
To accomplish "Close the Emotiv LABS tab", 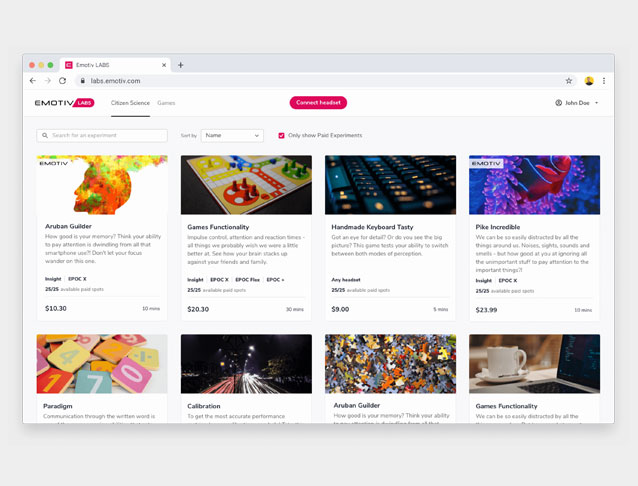I will [x=164, y=65].
